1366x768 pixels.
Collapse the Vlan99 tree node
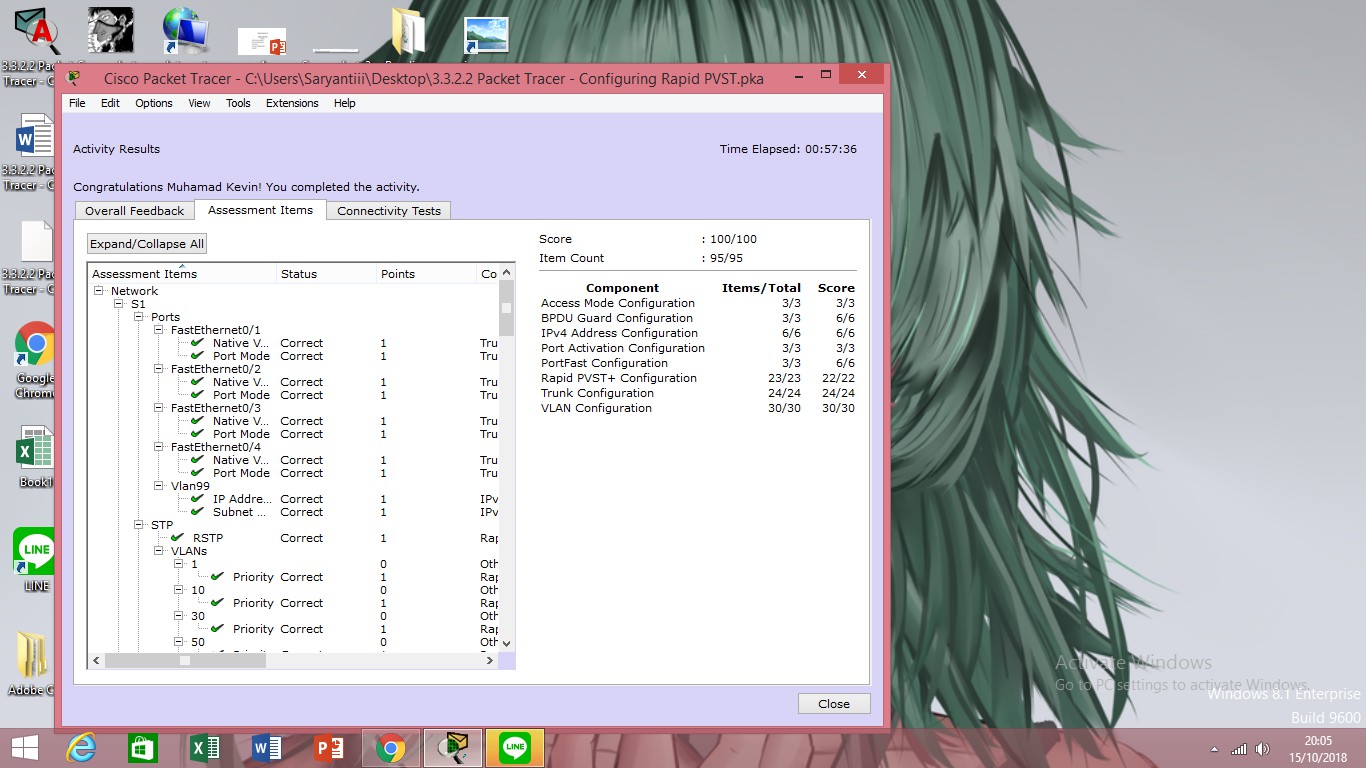tap(160, 486)
